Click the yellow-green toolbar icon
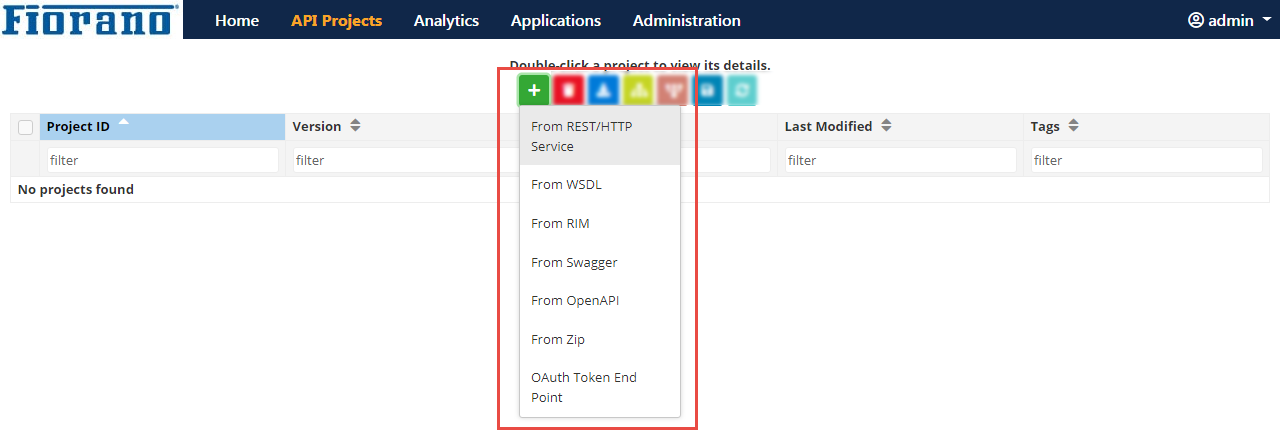 point(638,90)
